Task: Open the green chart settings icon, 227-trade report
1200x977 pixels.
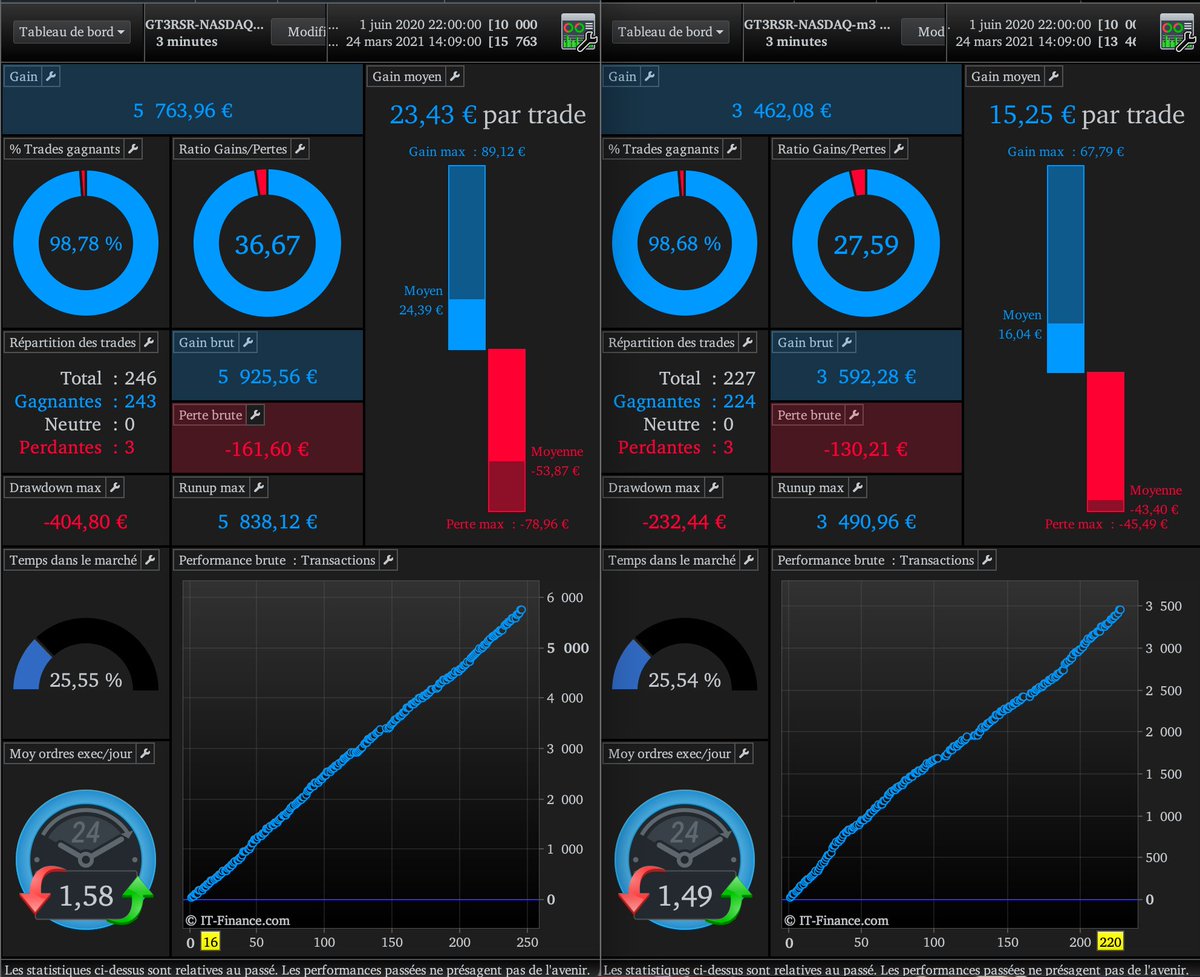Action: point(1176,32)
